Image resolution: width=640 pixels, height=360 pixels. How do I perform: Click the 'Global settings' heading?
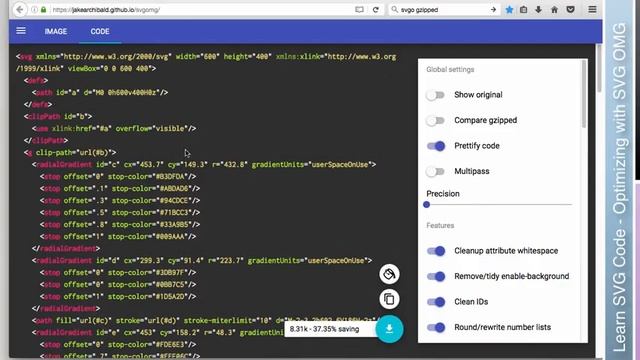(x=450, y=69)
